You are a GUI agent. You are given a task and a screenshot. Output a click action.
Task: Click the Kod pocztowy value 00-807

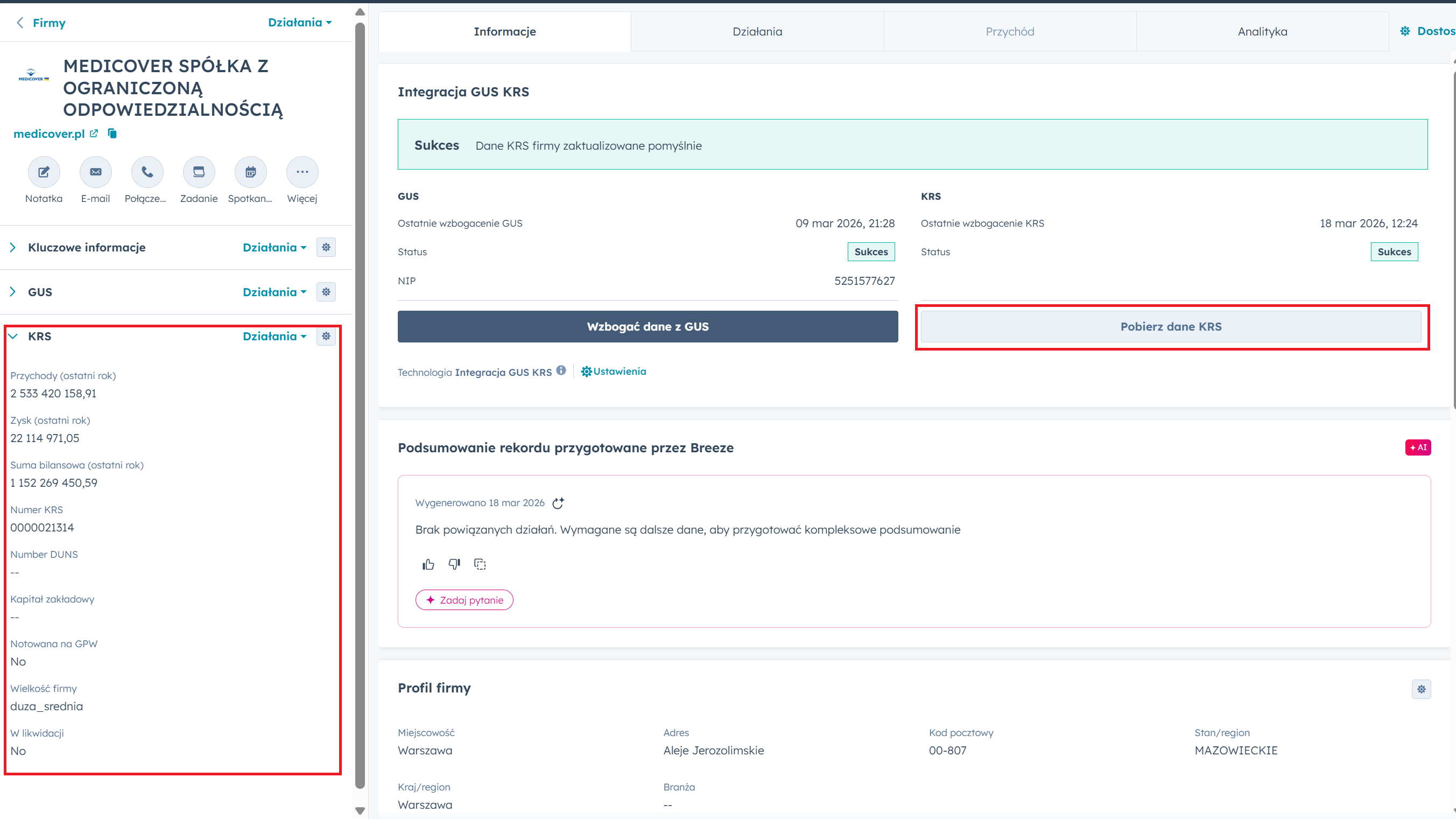tap(947, 751)
